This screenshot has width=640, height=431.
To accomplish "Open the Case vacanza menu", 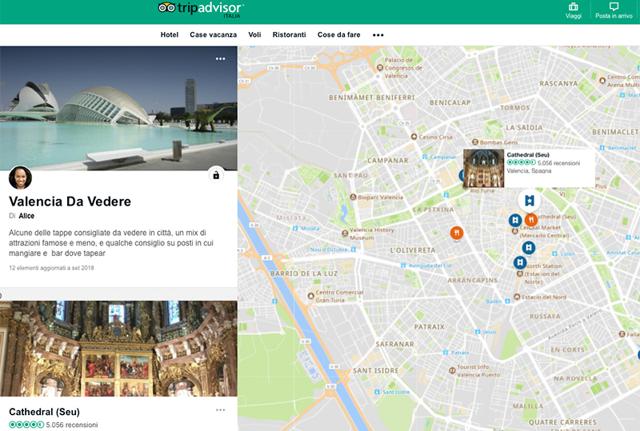I will pyautogui.click(x=213, y=35).
